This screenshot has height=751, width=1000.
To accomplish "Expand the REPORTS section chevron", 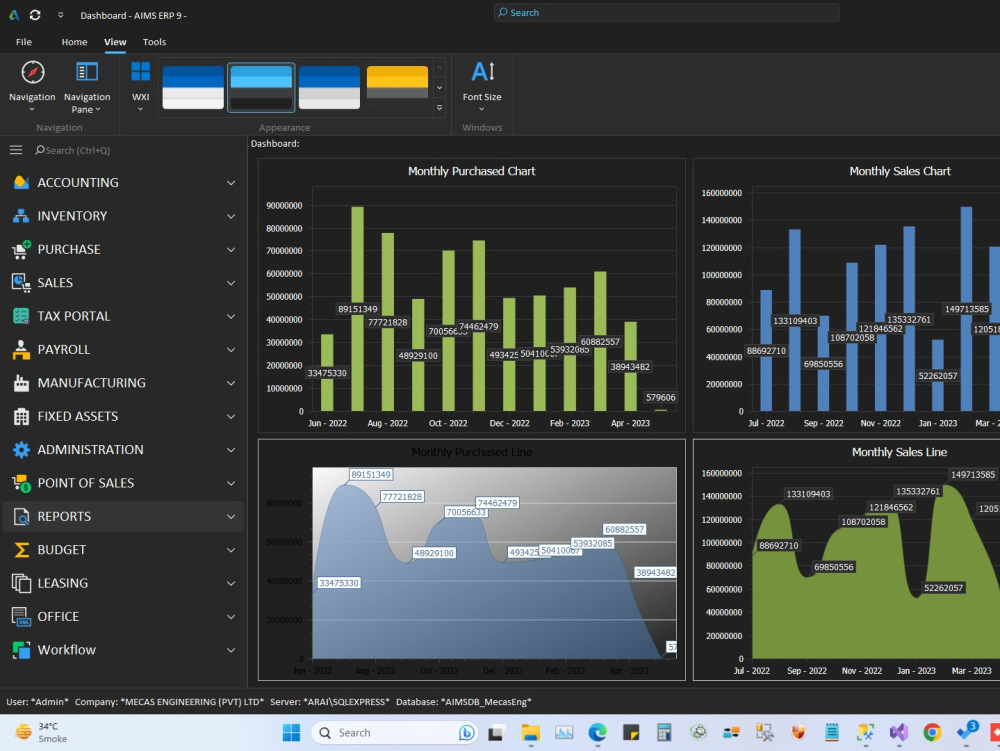I will [231, 517].
